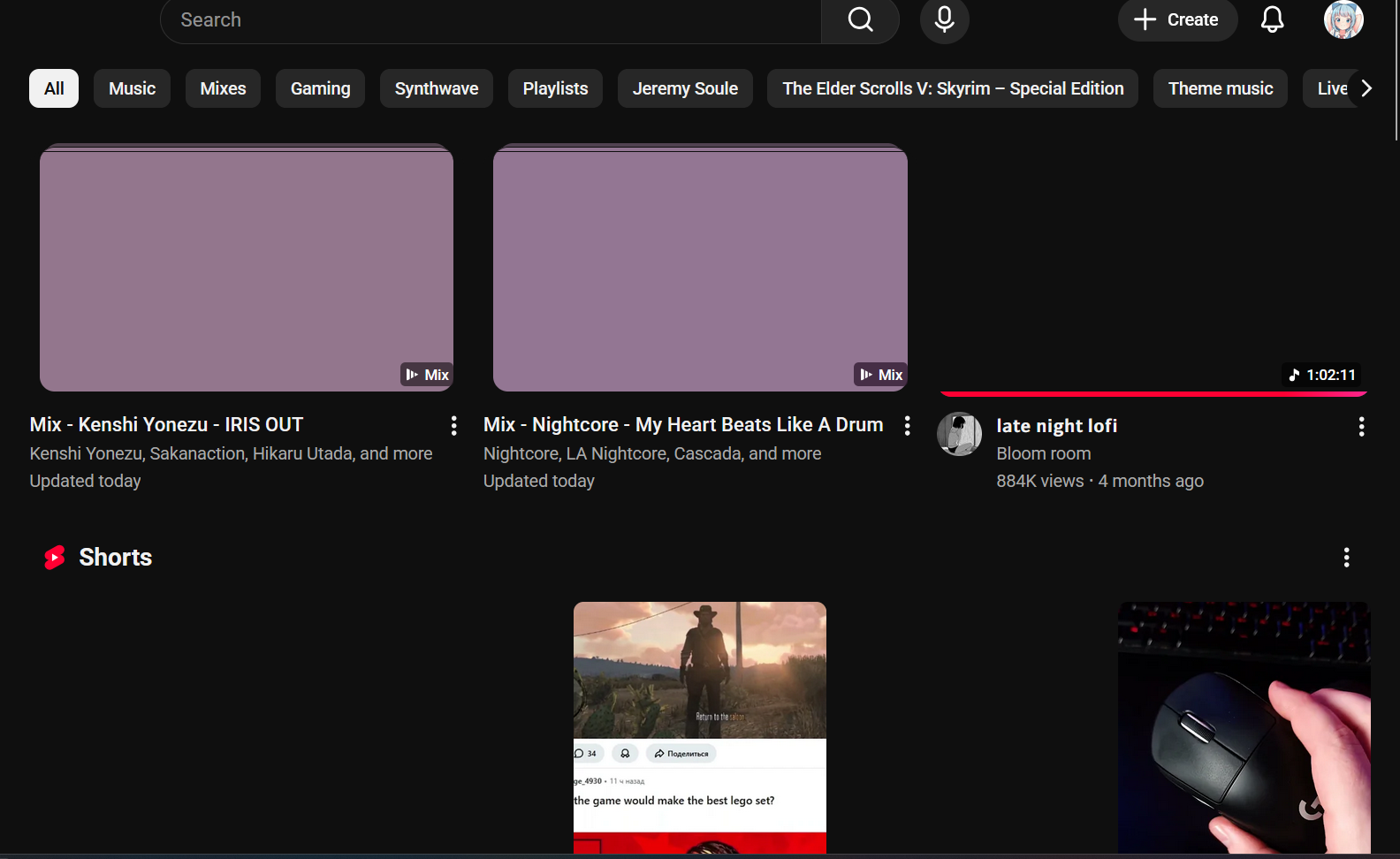The height and width of the screenshot is (859, 1400).
Task: Open options for Nightcore mix
Action: (907, 426)
